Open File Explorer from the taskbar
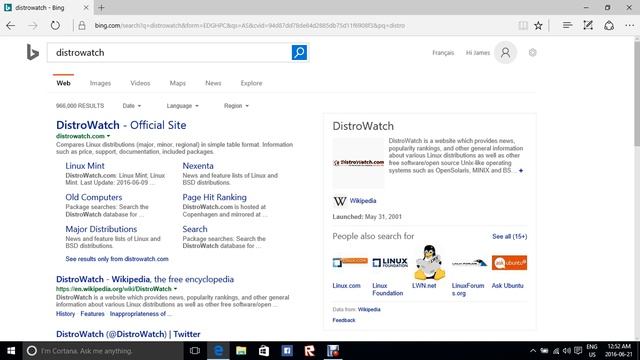 [x=241, y=351]
